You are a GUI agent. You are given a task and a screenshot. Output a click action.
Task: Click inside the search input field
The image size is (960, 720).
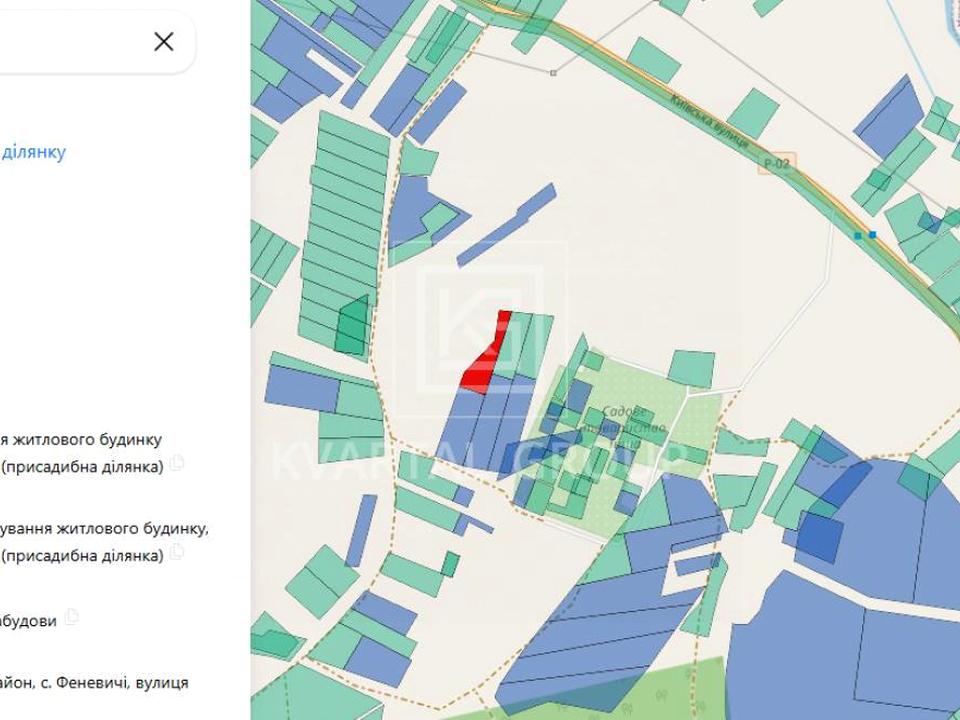click(x=70, y=41)
